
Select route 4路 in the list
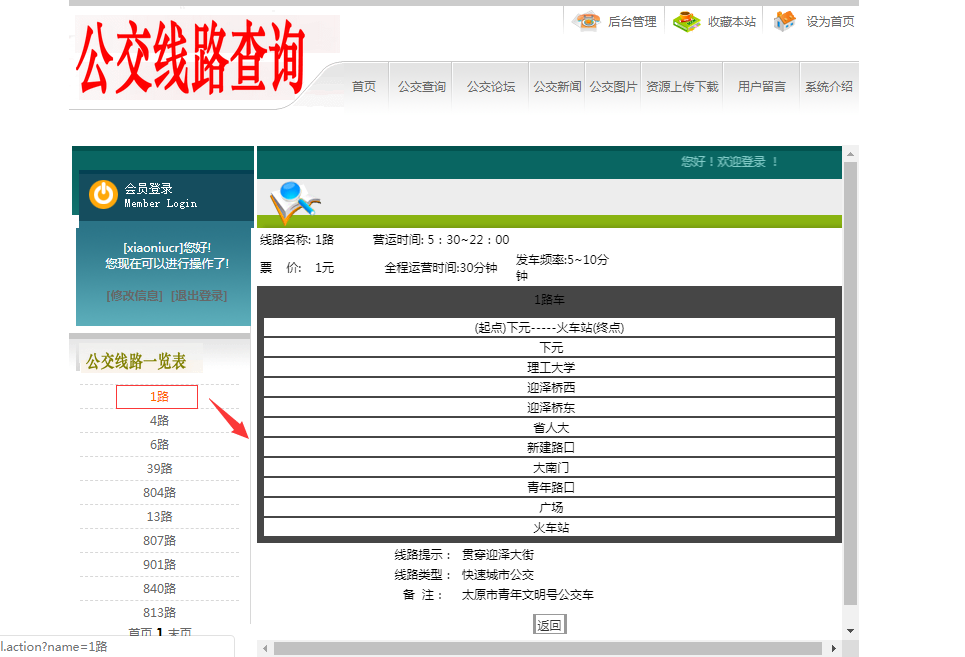[x=159, y=421]
